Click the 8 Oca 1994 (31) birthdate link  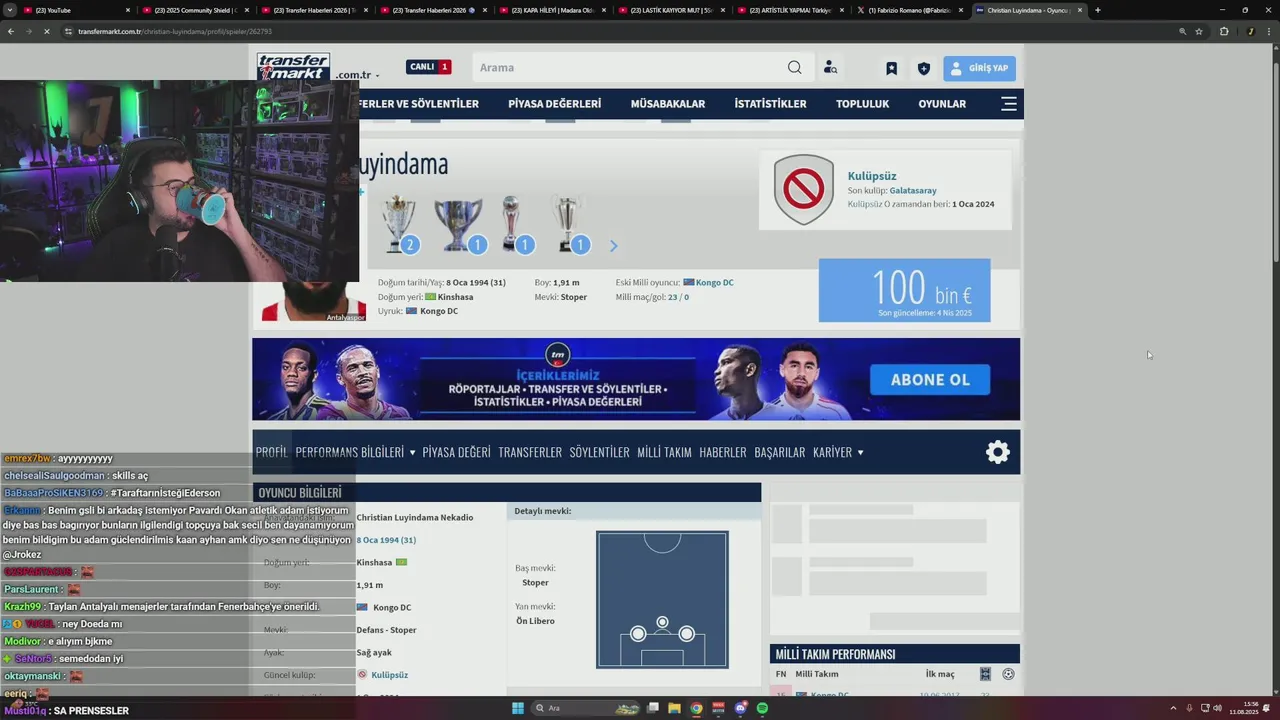point(386,540)
